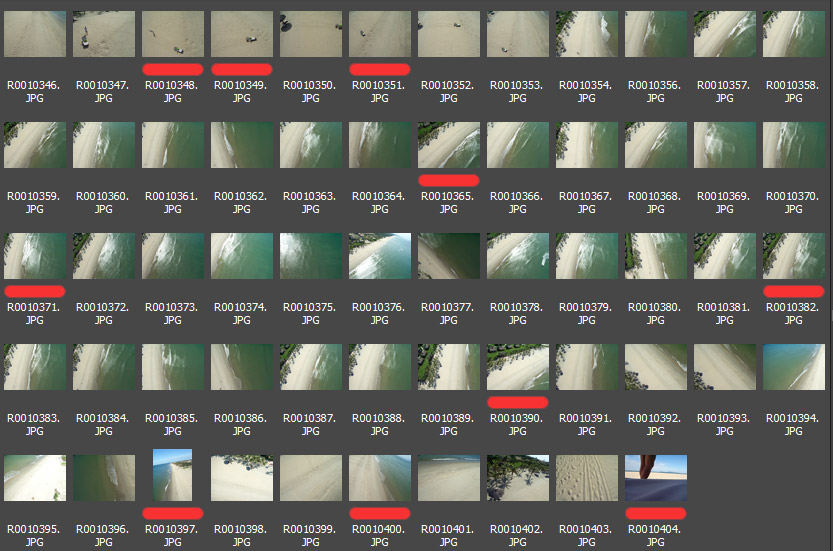Screen dimensions: 833x551
Task: Click thumbnail R0010382.JPG
Action: pos(794,256)
